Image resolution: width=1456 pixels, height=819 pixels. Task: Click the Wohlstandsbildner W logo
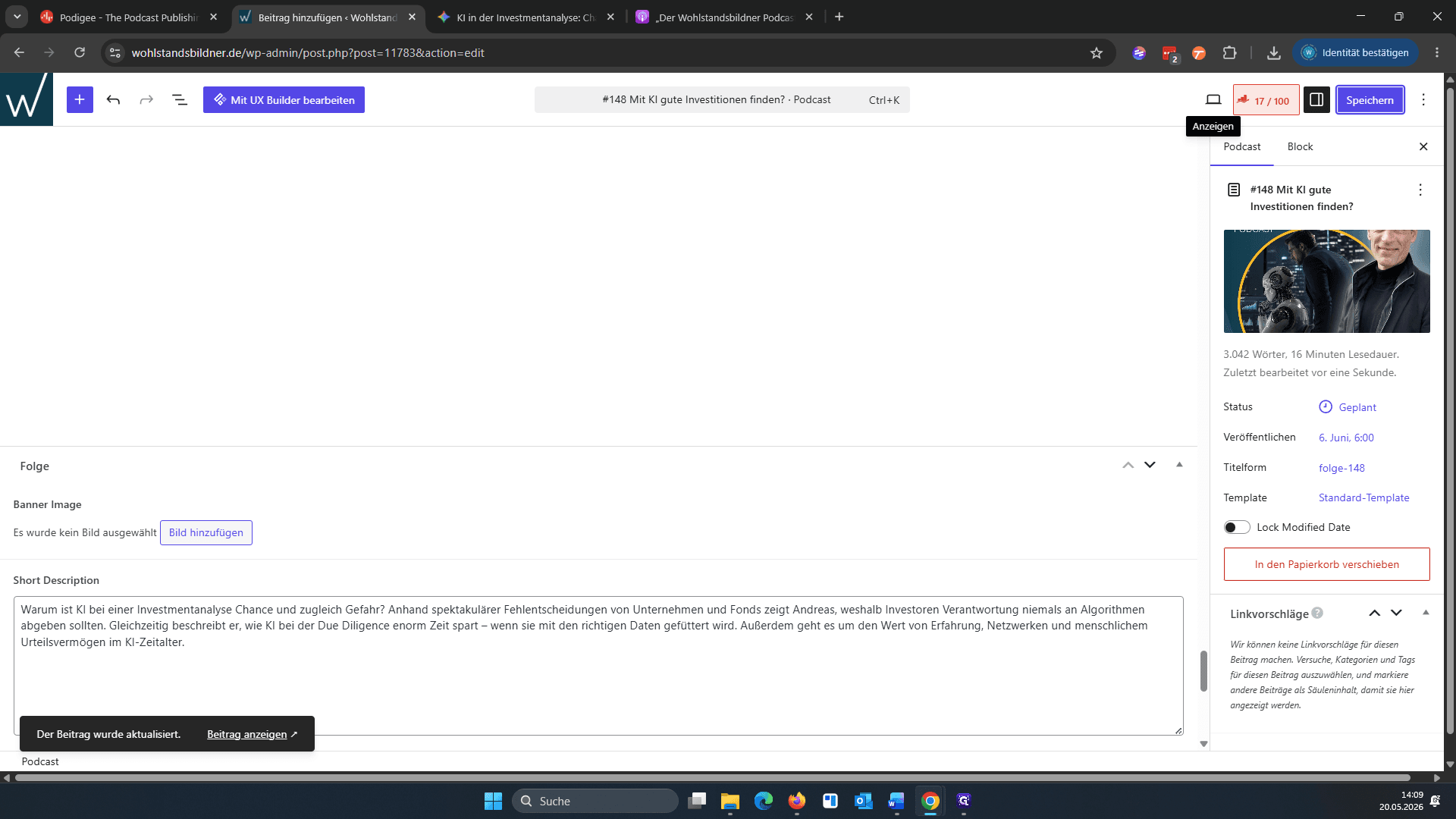(27, 99)
